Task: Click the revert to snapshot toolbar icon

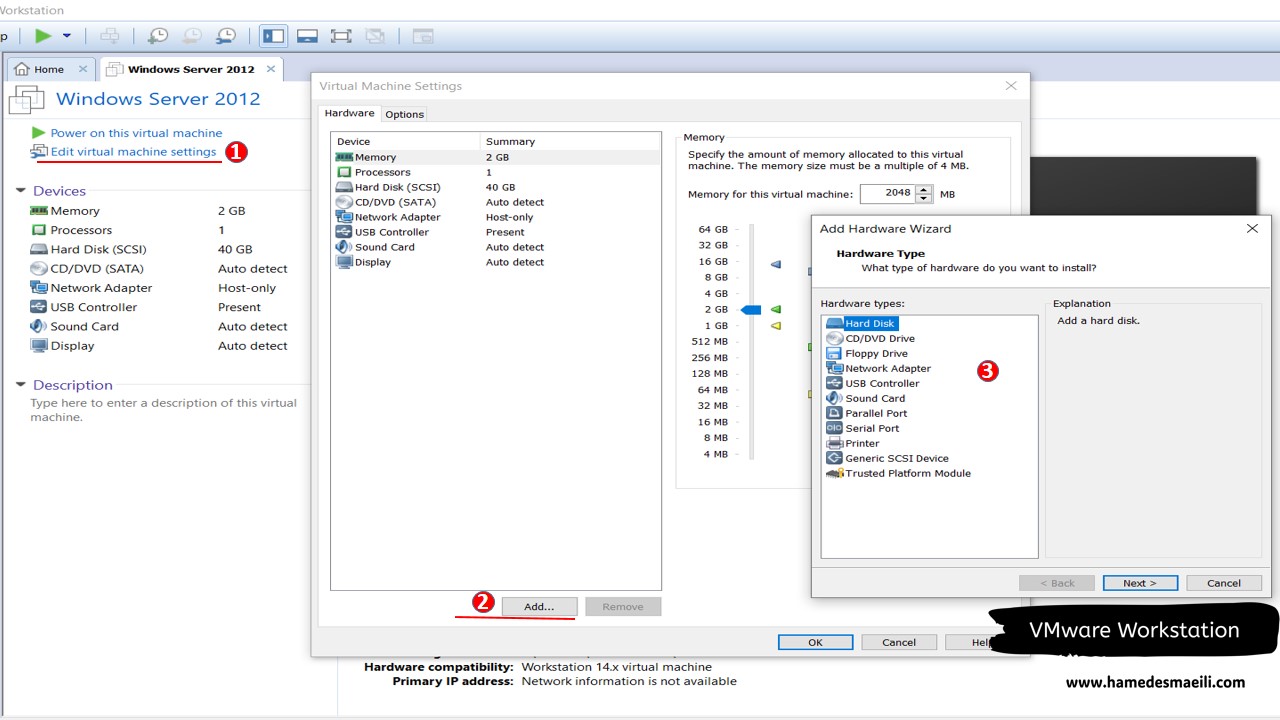Action: pos(193,36)
